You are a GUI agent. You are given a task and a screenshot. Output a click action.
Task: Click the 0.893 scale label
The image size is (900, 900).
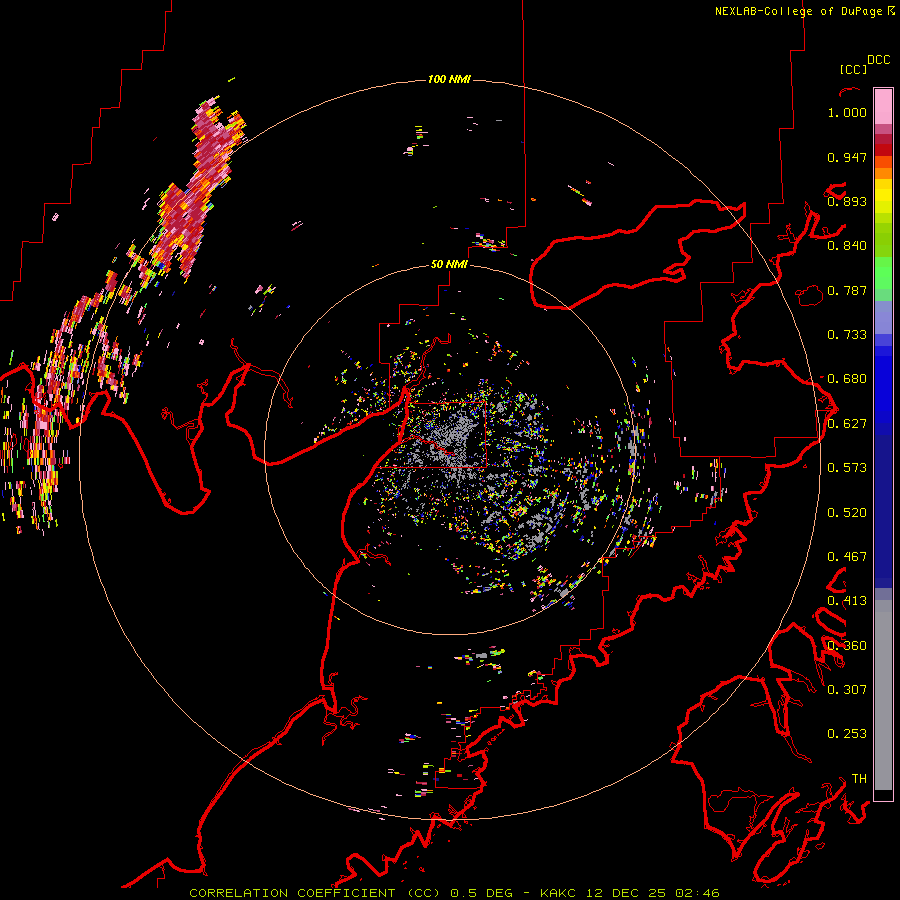847,201
